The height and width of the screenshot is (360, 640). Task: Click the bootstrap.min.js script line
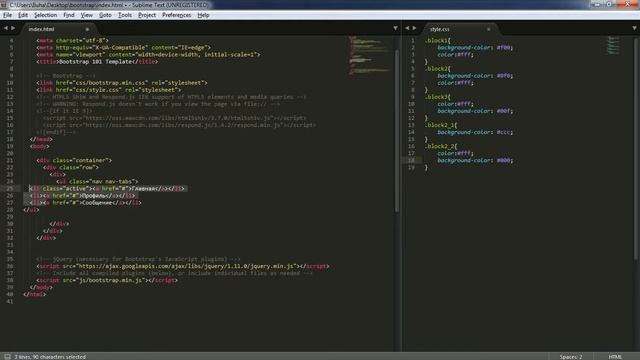(x=107, y=280)
